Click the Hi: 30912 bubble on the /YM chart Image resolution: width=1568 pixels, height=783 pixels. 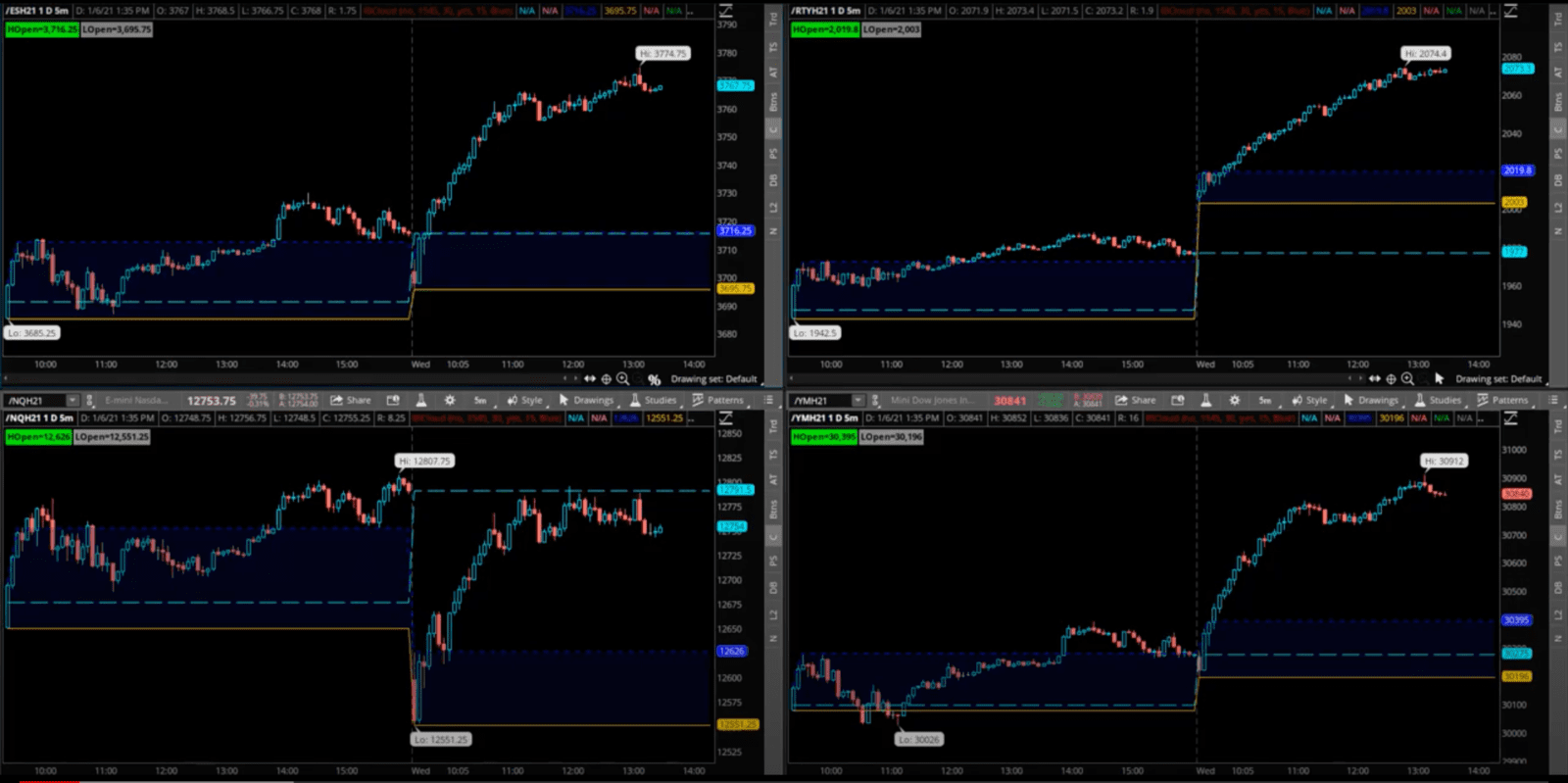tap(1445, 461)
